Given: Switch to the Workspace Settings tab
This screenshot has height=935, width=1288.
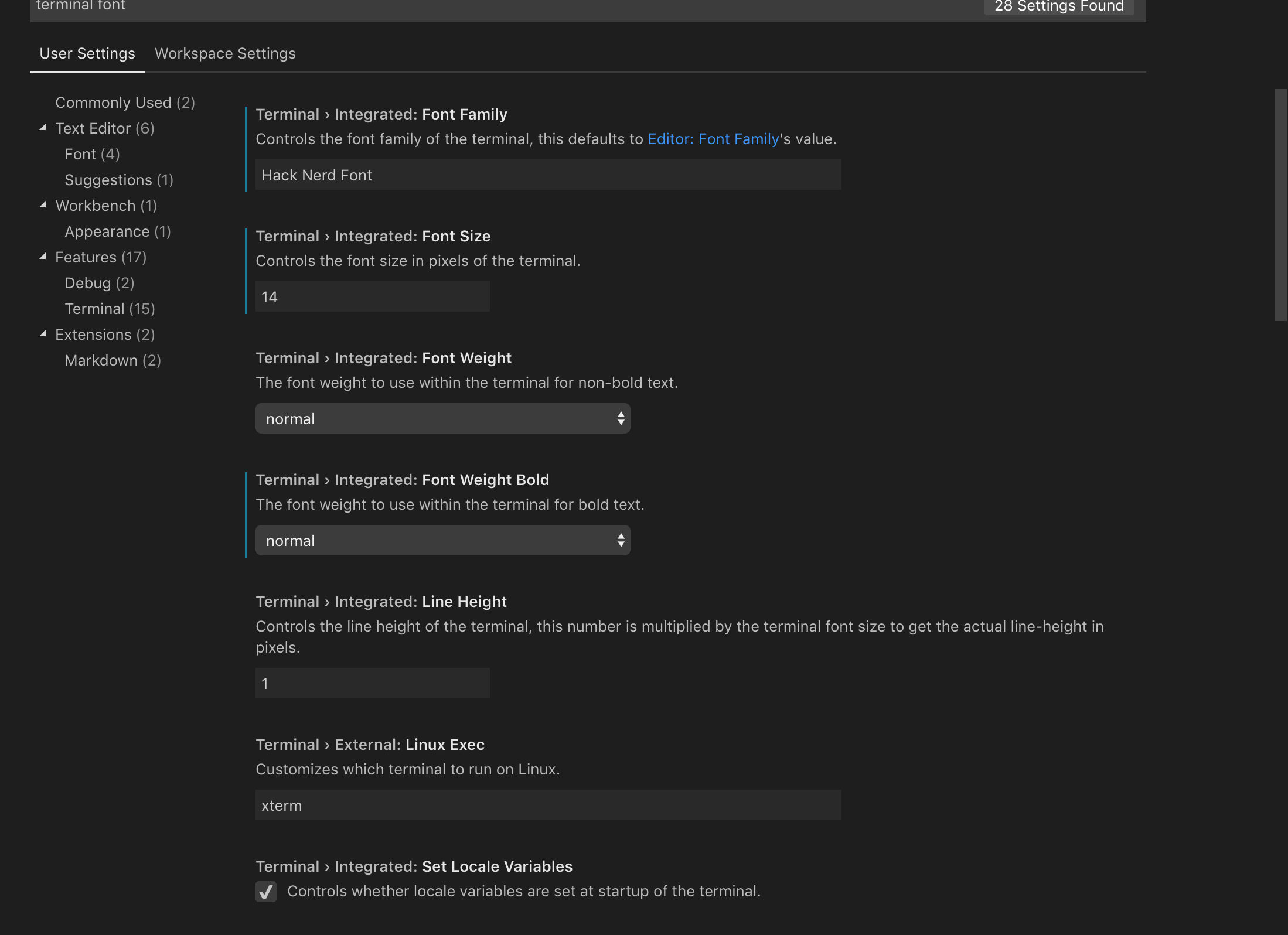Looking at the screenshot, I should tap(225, 53).
